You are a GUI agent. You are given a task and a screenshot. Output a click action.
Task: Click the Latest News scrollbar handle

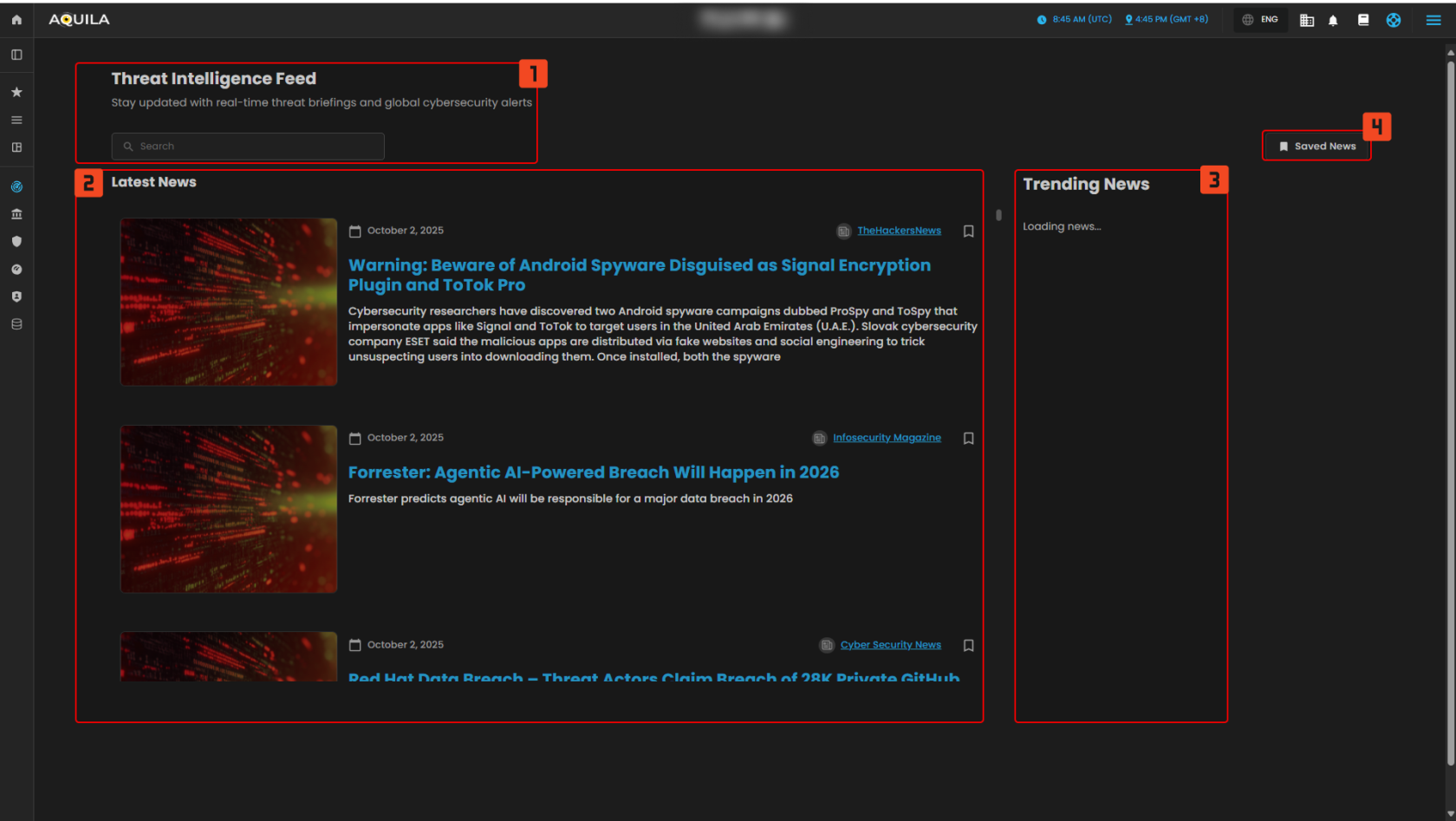pos(998,215)
